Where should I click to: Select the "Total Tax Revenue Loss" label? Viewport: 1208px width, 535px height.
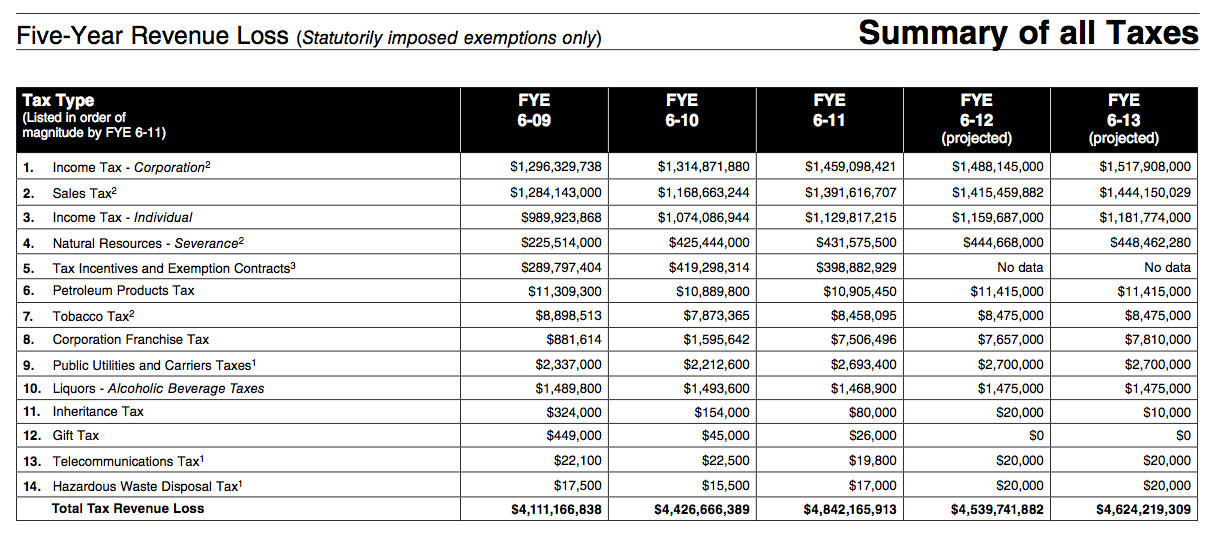tap(128, 509)
